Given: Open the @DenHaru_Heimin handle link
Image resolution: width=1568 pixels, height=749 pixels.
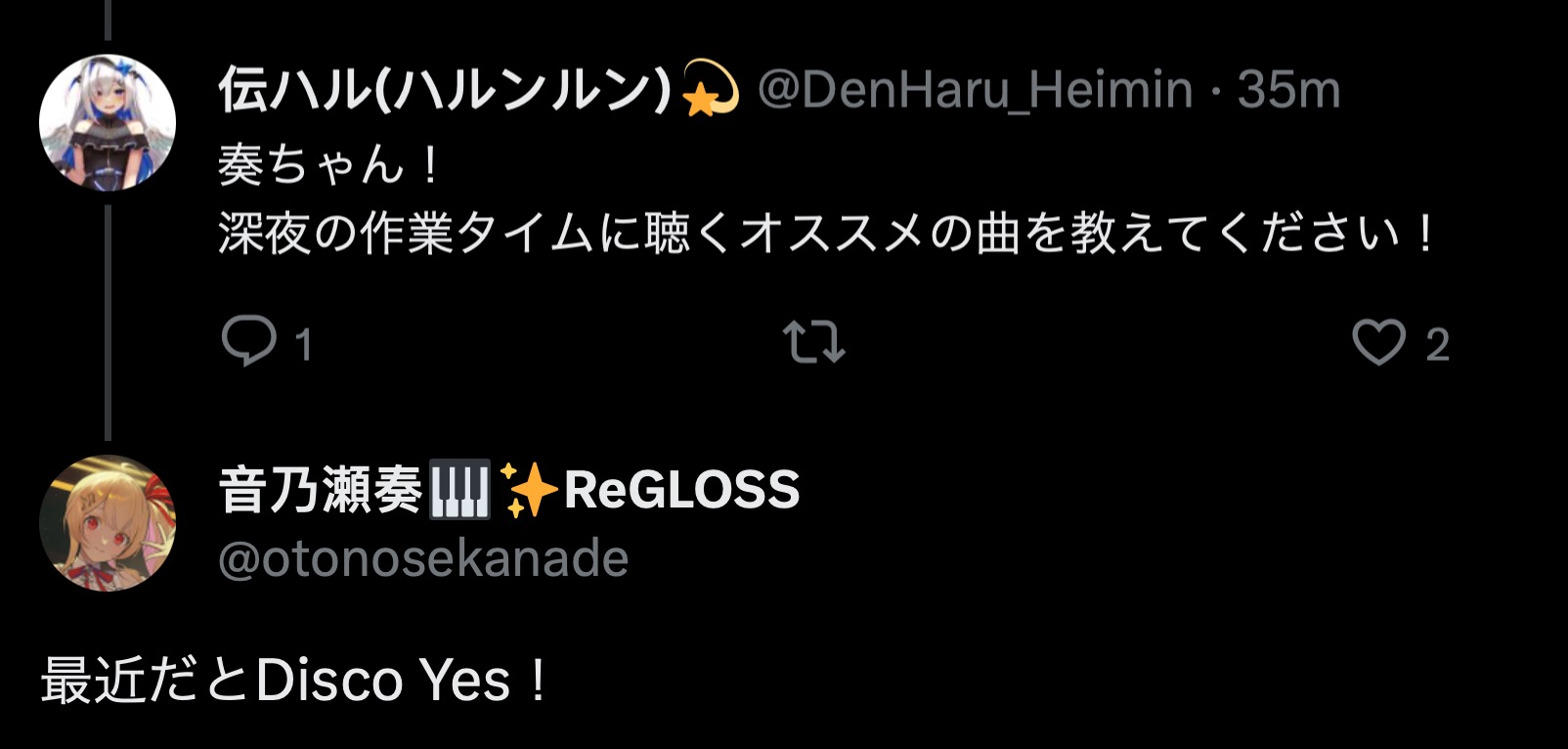Looking at the screenshot, I should [975, 90].
